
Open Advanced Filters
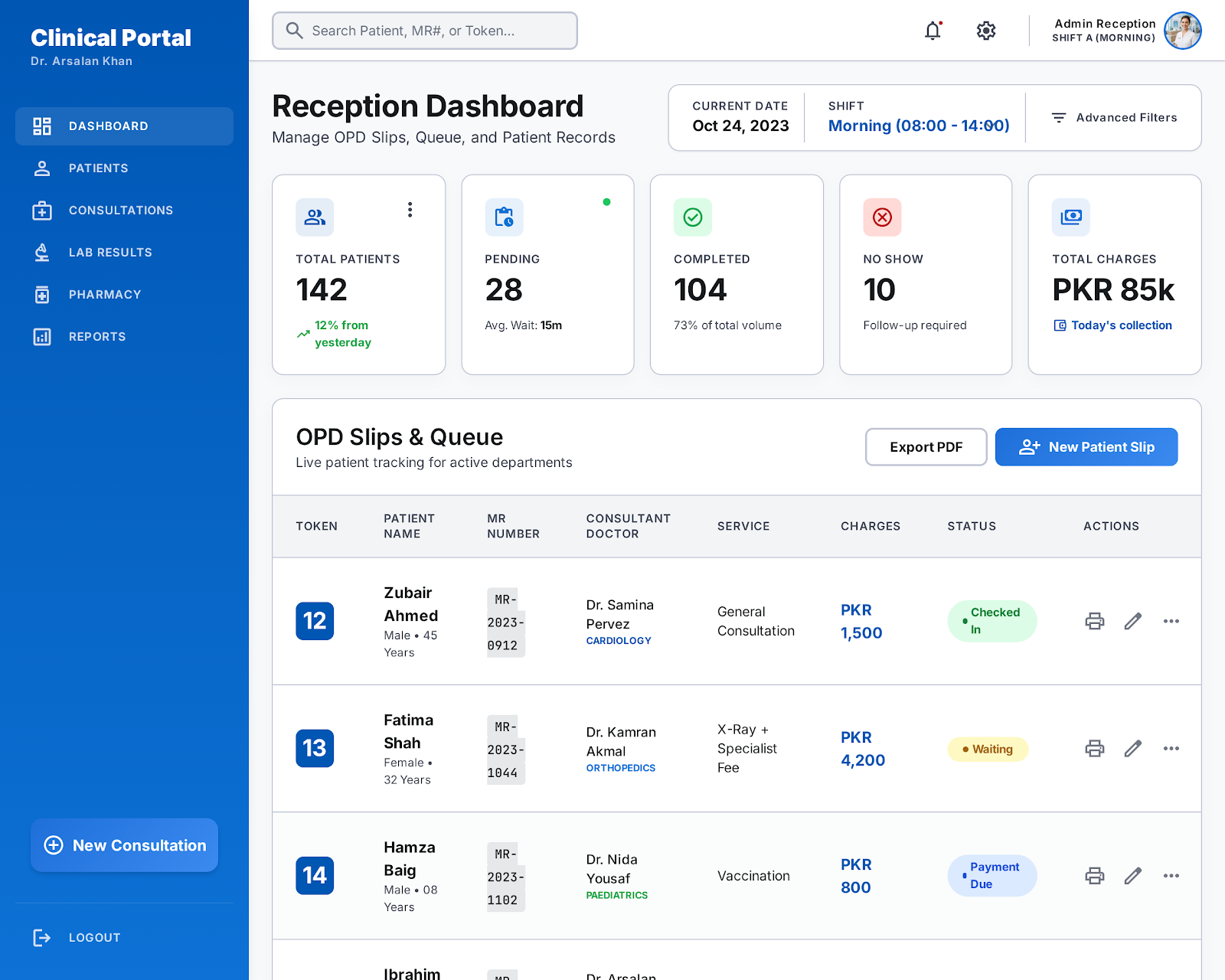[x=1114, y=118]
